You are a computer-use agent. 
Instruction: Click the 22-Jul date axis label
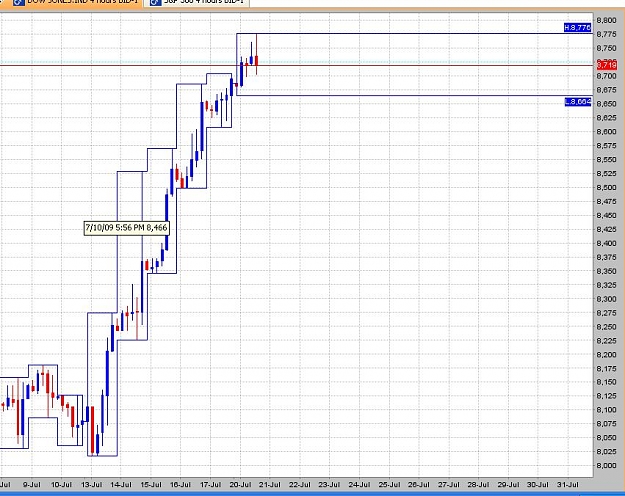pos(299,484)
